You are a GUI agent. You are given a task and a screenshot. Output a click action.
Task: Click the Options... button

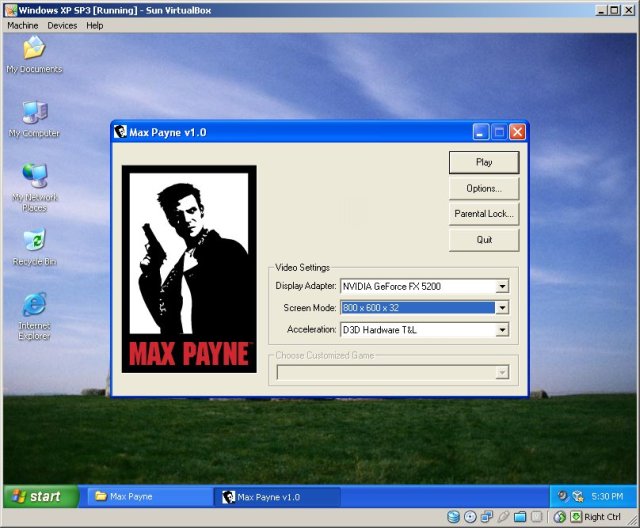484,188
